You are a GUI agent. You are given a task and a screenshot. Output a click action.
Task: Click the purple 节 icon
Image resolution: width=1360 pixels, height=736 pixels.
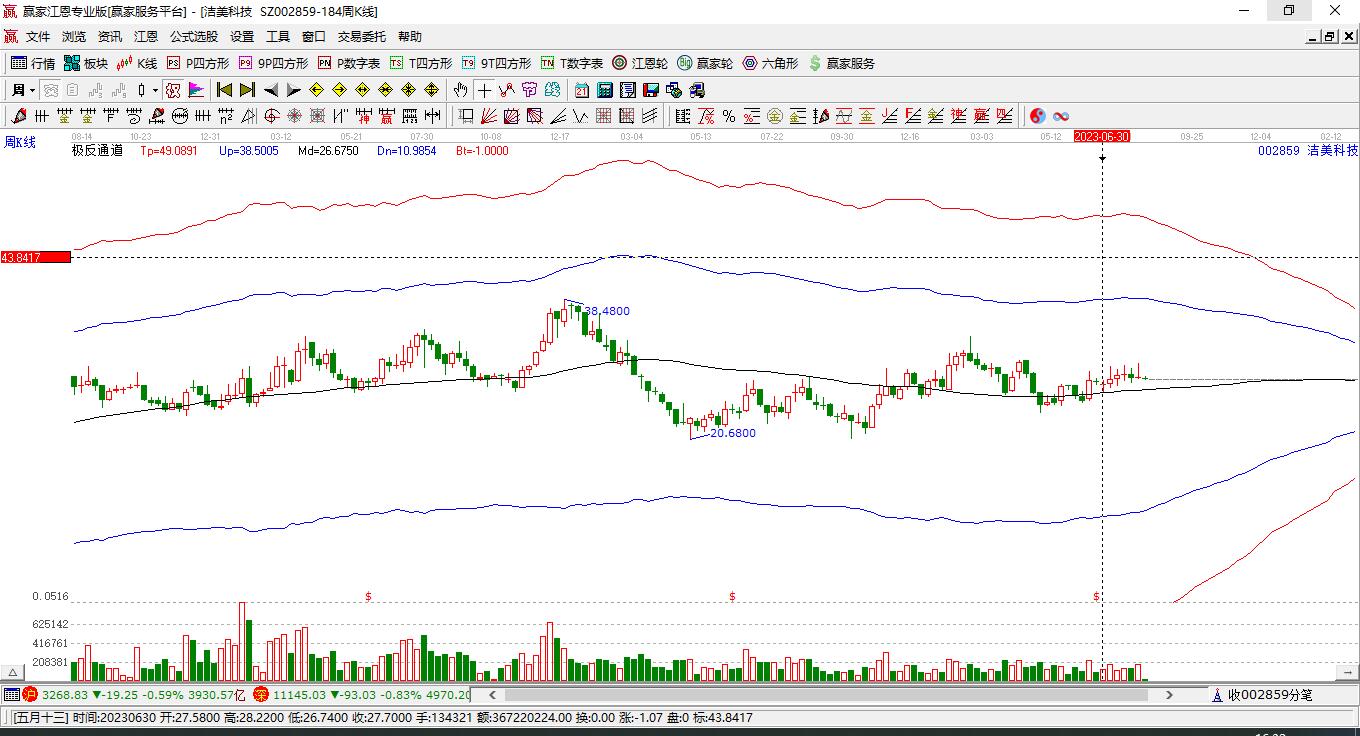(x=530, y=90)
